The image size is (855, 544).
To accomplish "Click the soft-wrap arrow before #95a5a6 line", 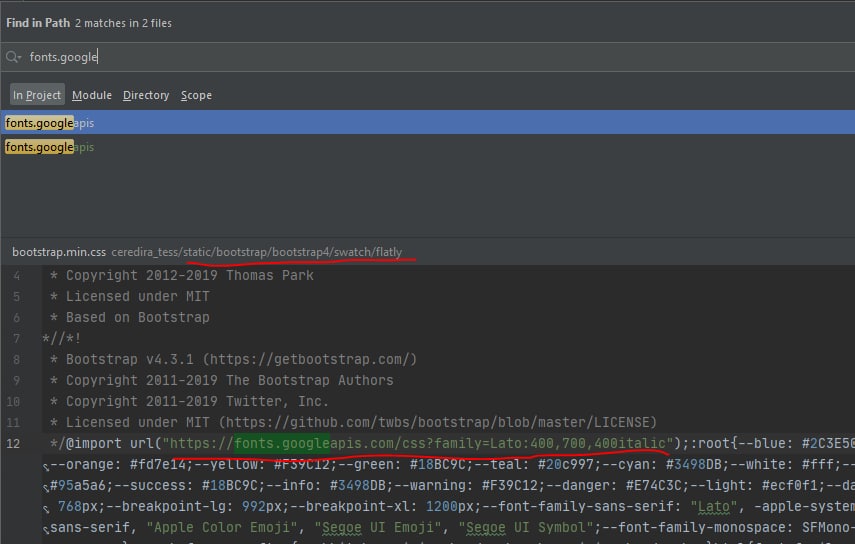I will (x=46, y=487).
